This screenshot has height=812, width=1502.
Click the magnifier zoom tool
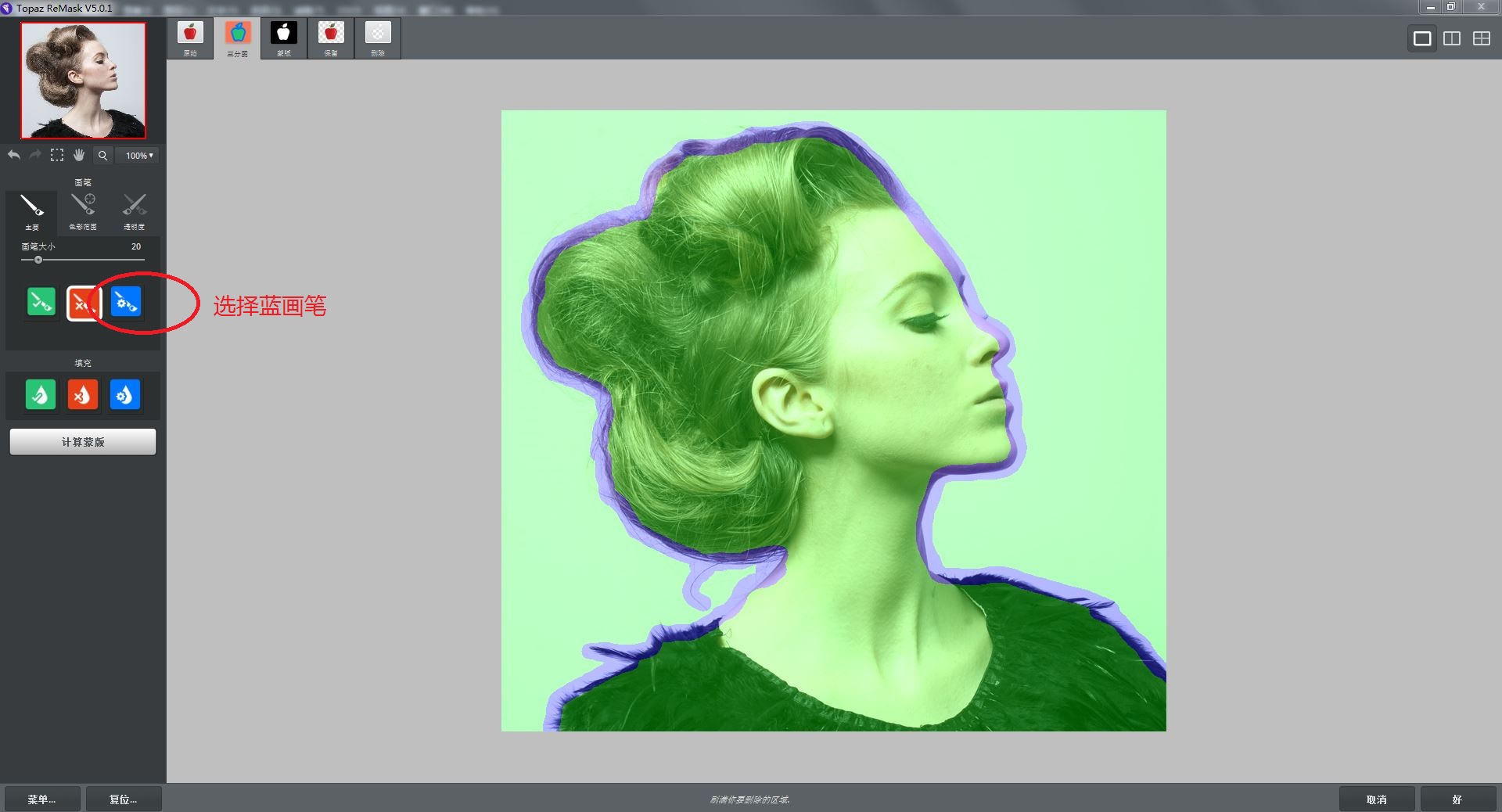(102, 155)
